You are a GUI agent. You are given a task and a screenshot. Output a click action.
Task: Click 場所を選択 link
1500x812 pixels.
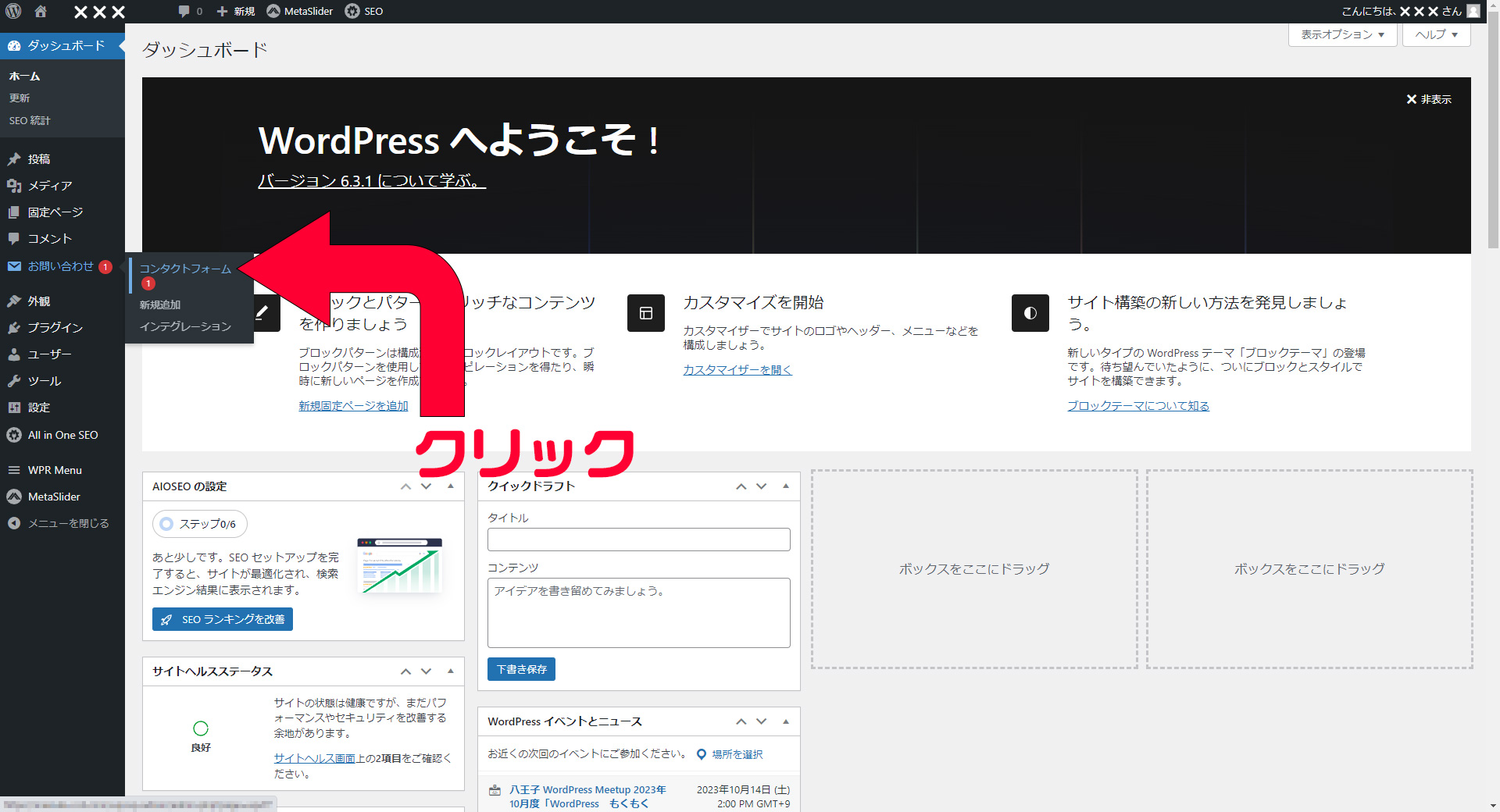[737, 754]
